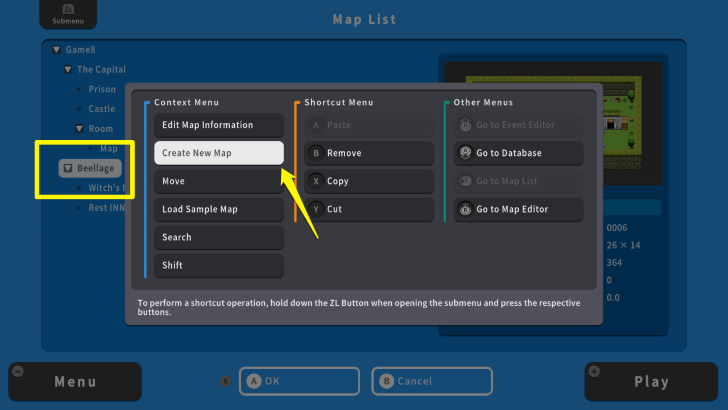Viewport: 728px width, 410px height.
Task: Click the Go to Map Editor icon
Action: click(x=465, y=209)
